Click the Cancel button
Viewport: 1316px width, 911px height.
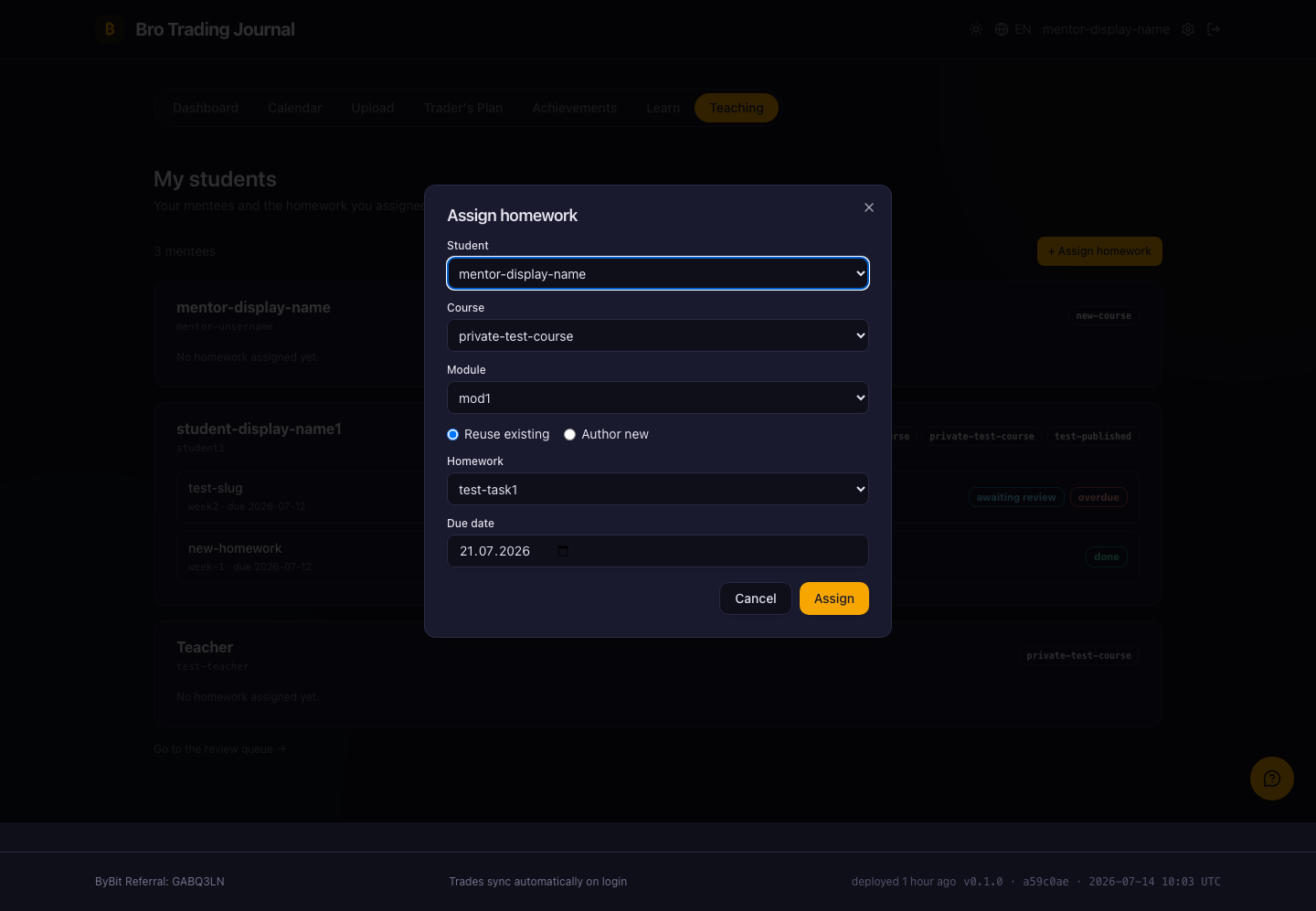click(756, 599)
